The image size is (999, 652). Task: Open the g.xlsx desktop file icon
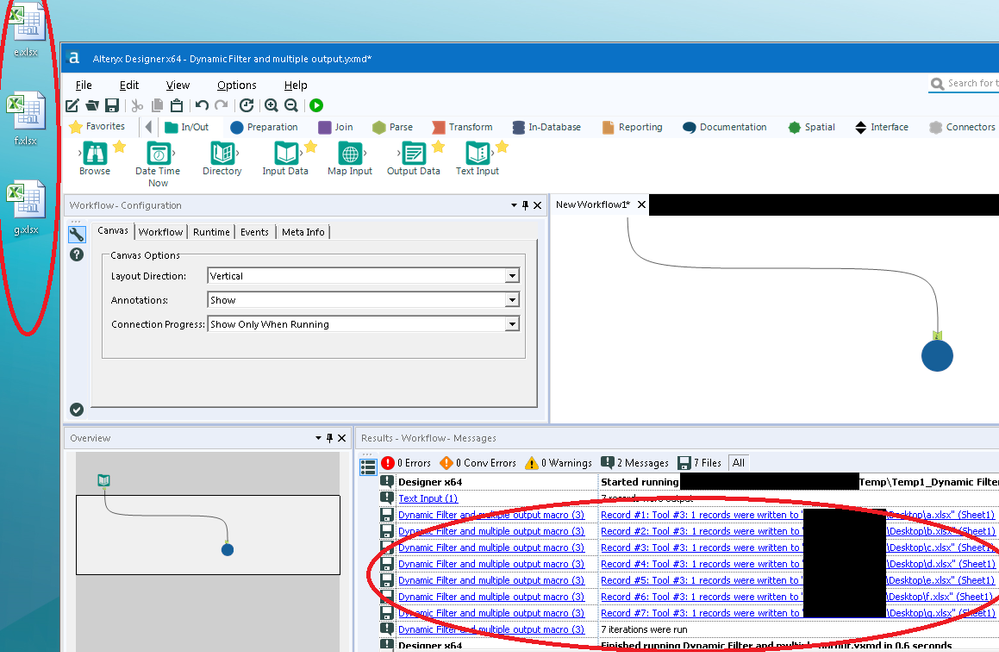(26, 208)
